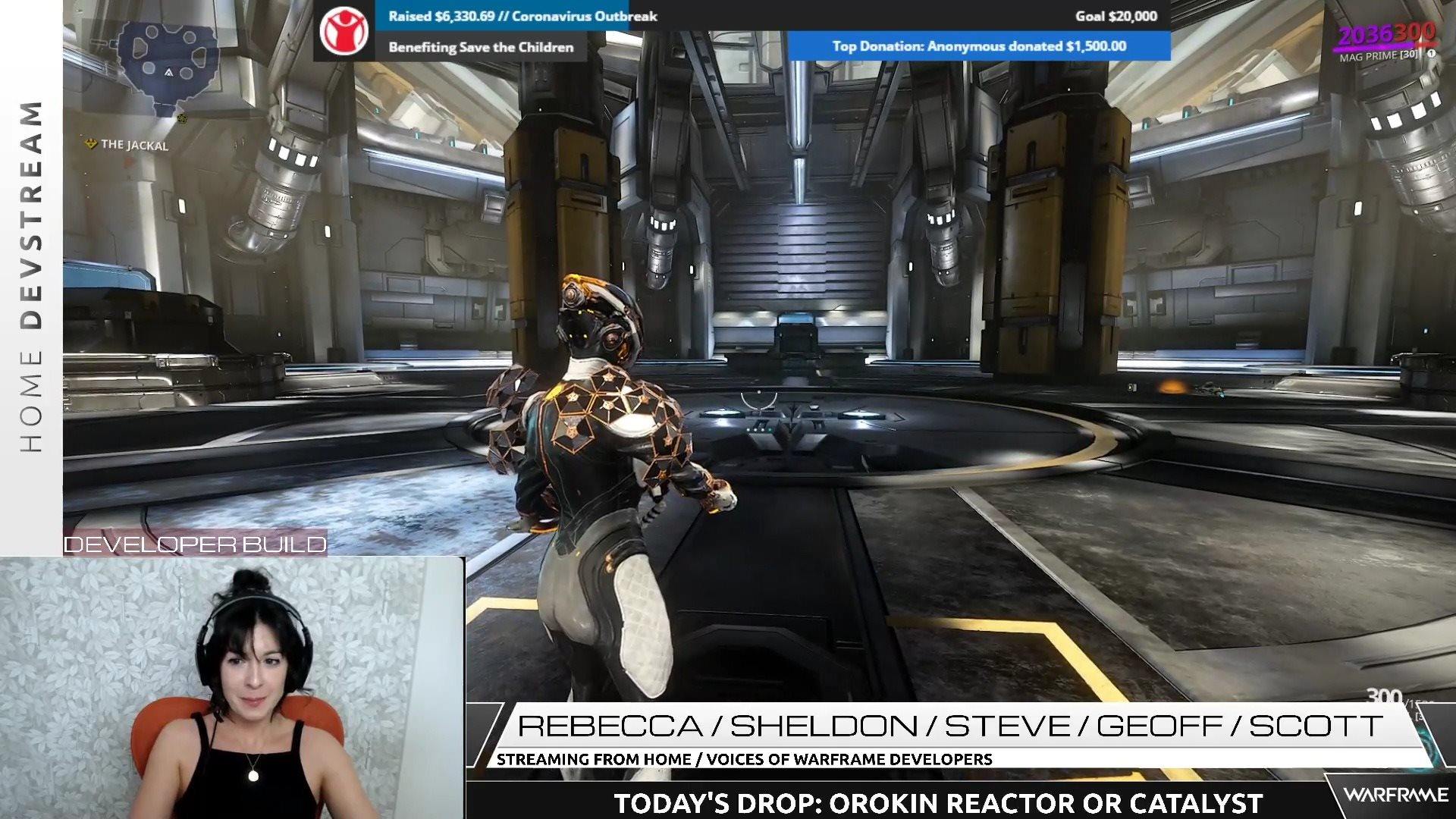The width and height of the screenshot is (1456, 819).
Task: Click the white ammo count 300 above the name banner
Action: click(x=1384, y=697)
